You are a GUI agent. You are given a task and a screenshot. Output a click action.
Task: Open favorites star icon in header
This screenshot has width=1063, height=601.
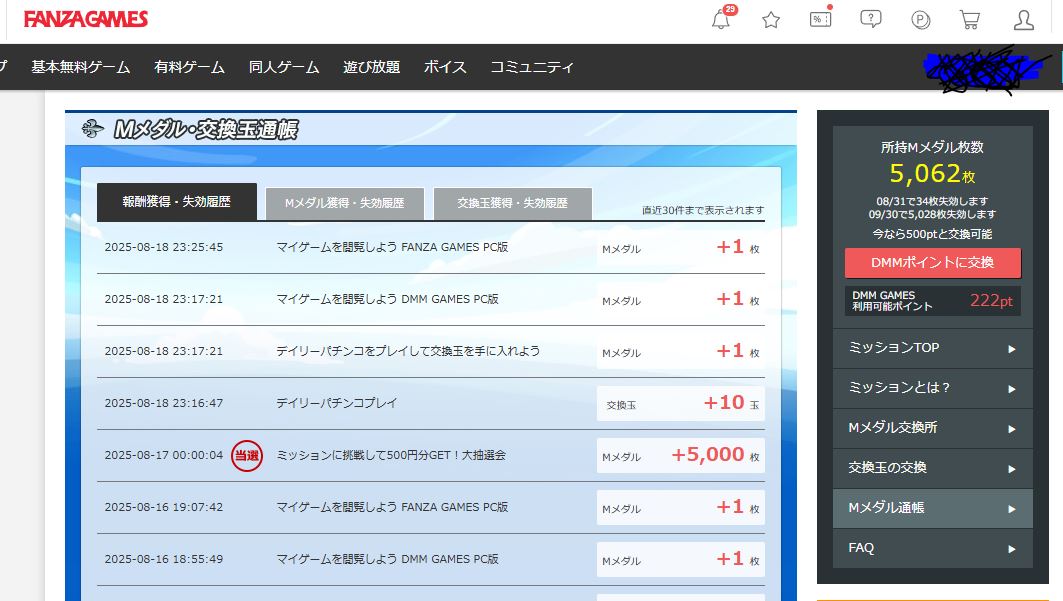[771, 20]
